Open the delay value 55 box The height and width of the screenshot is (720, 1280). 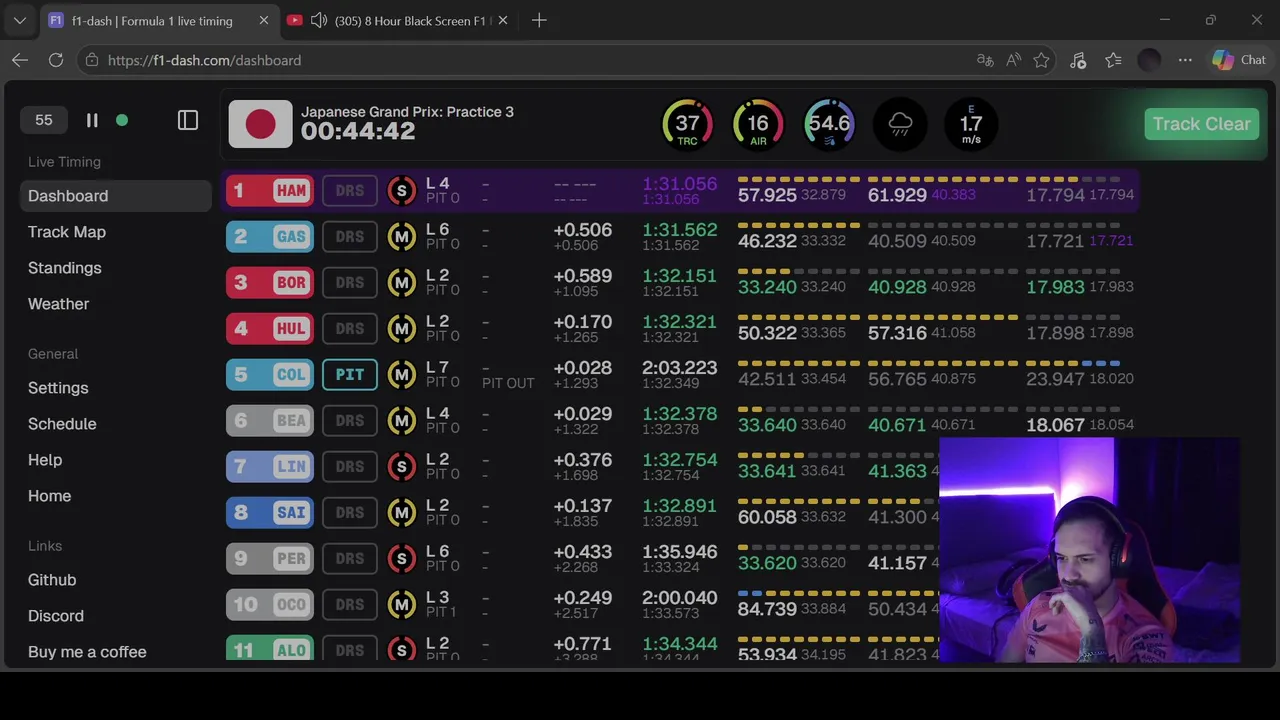click(x=44, y=120)
